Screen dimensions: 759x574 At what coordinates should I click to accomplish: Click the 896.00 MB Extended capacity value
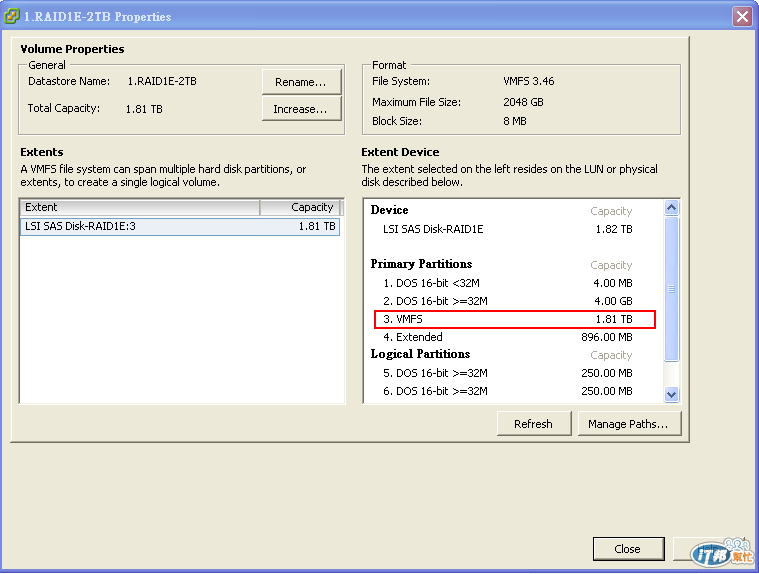click(x=607, y=337)
